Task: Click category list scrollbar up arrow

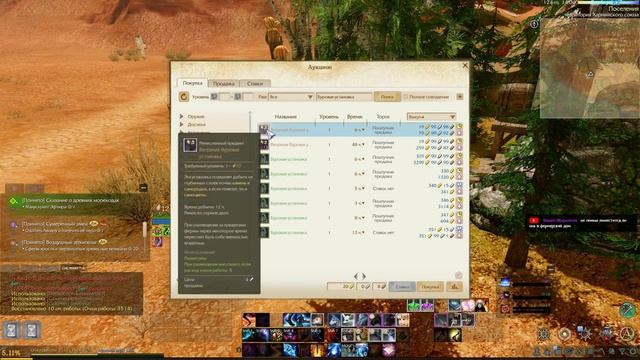Action: click(x=250, y=113)
